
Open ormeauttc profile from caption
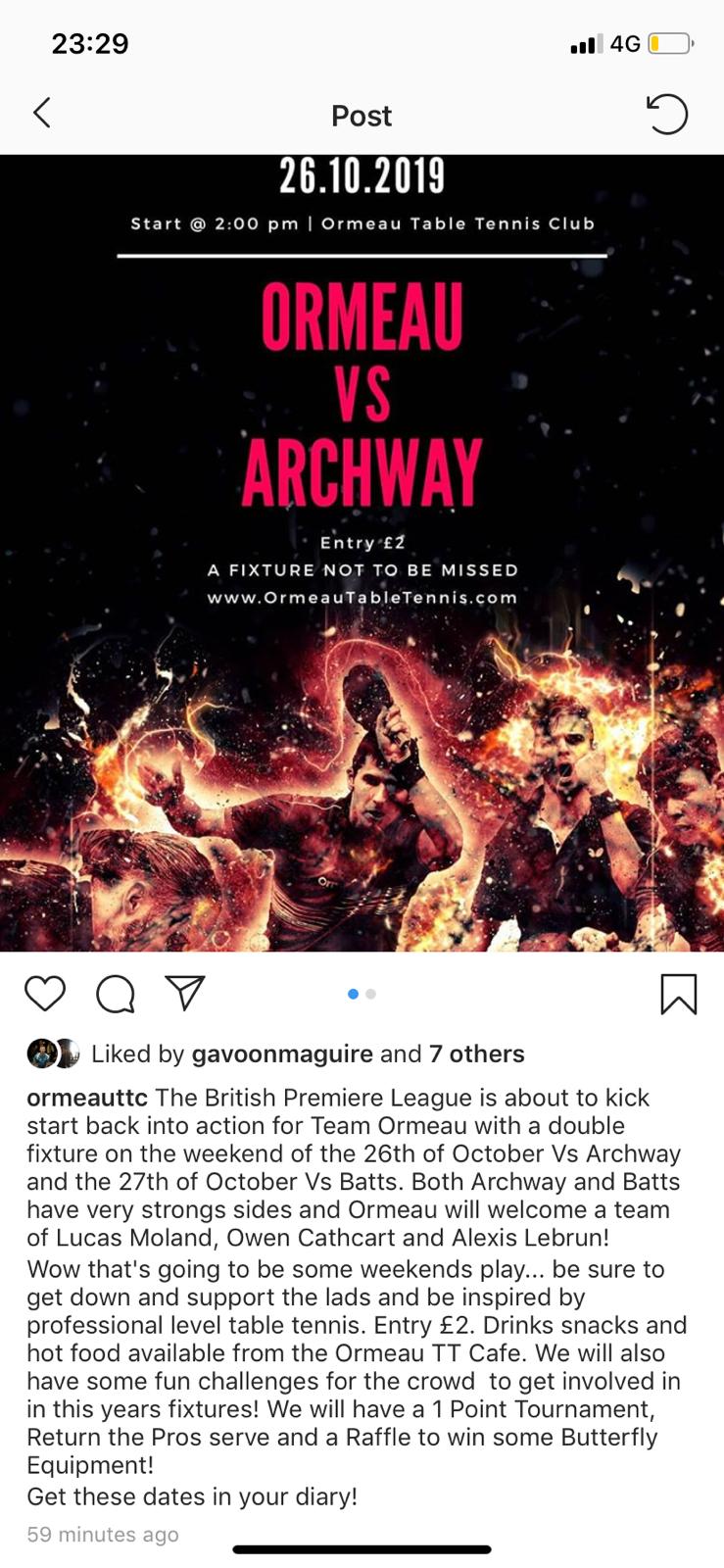pos(87,1098)
